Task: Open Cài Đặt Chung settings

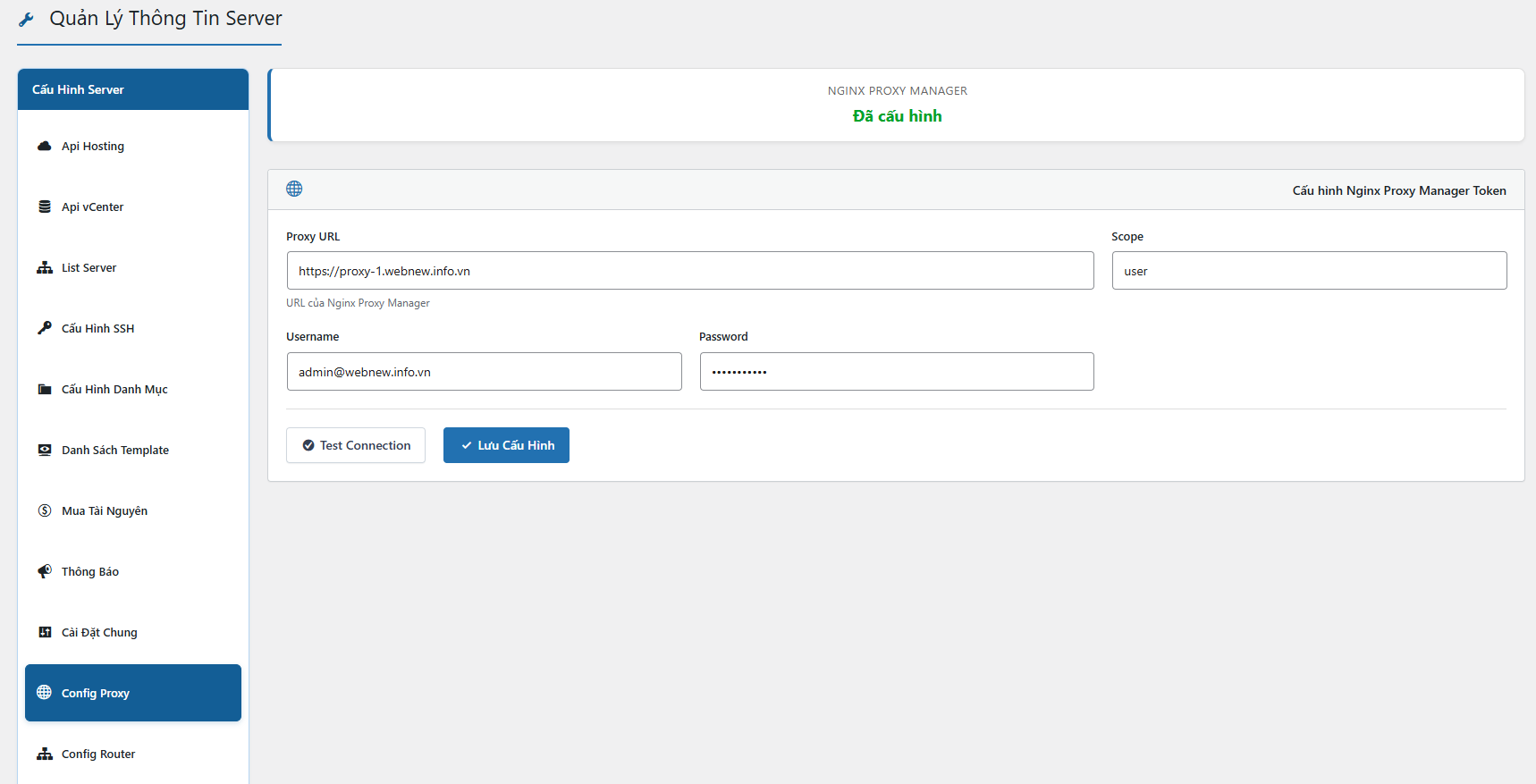Action: click(133, 632)
